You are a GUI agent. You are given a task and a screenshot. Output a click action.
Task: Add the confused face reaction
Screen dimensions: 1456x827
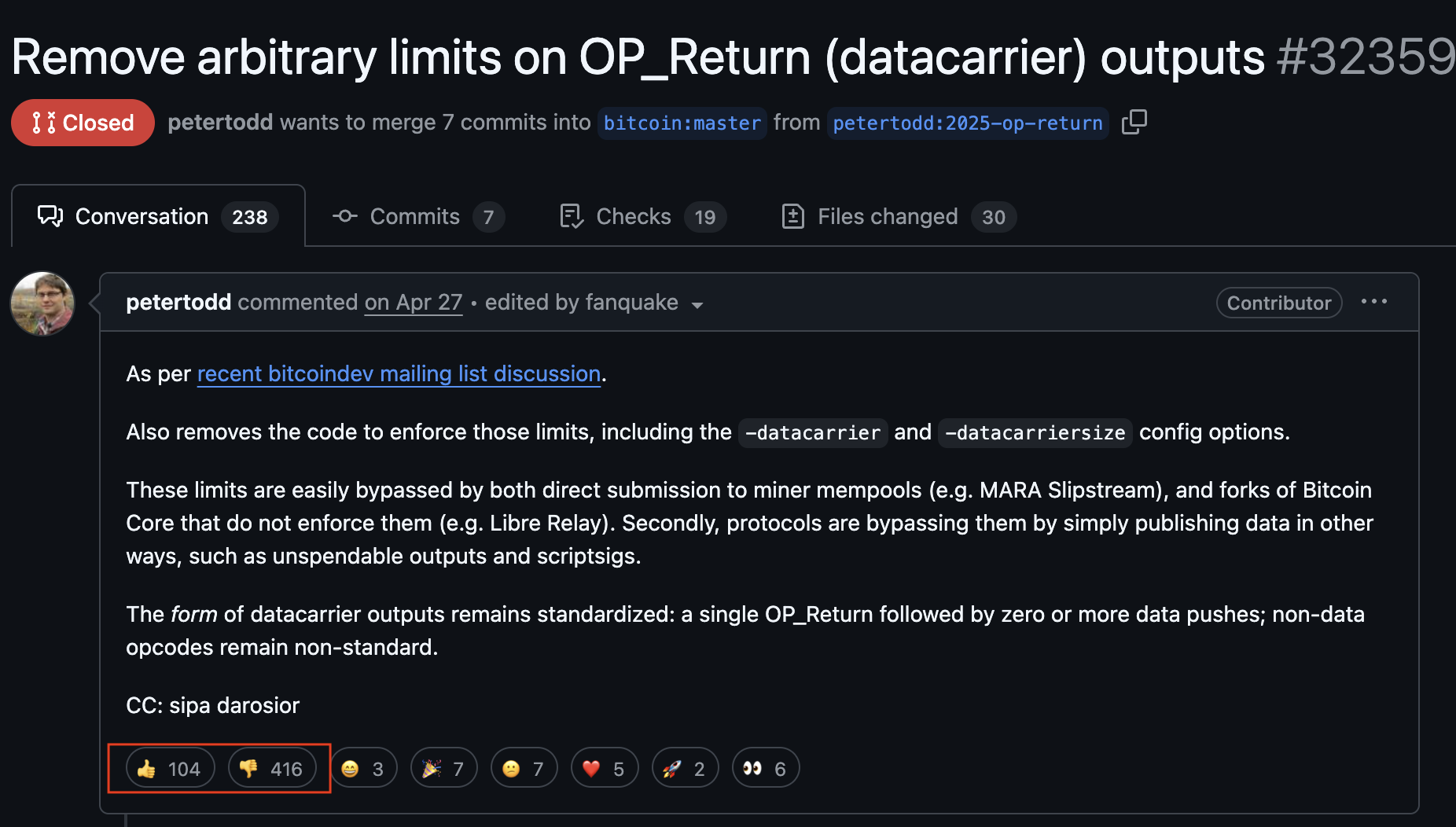524,768
